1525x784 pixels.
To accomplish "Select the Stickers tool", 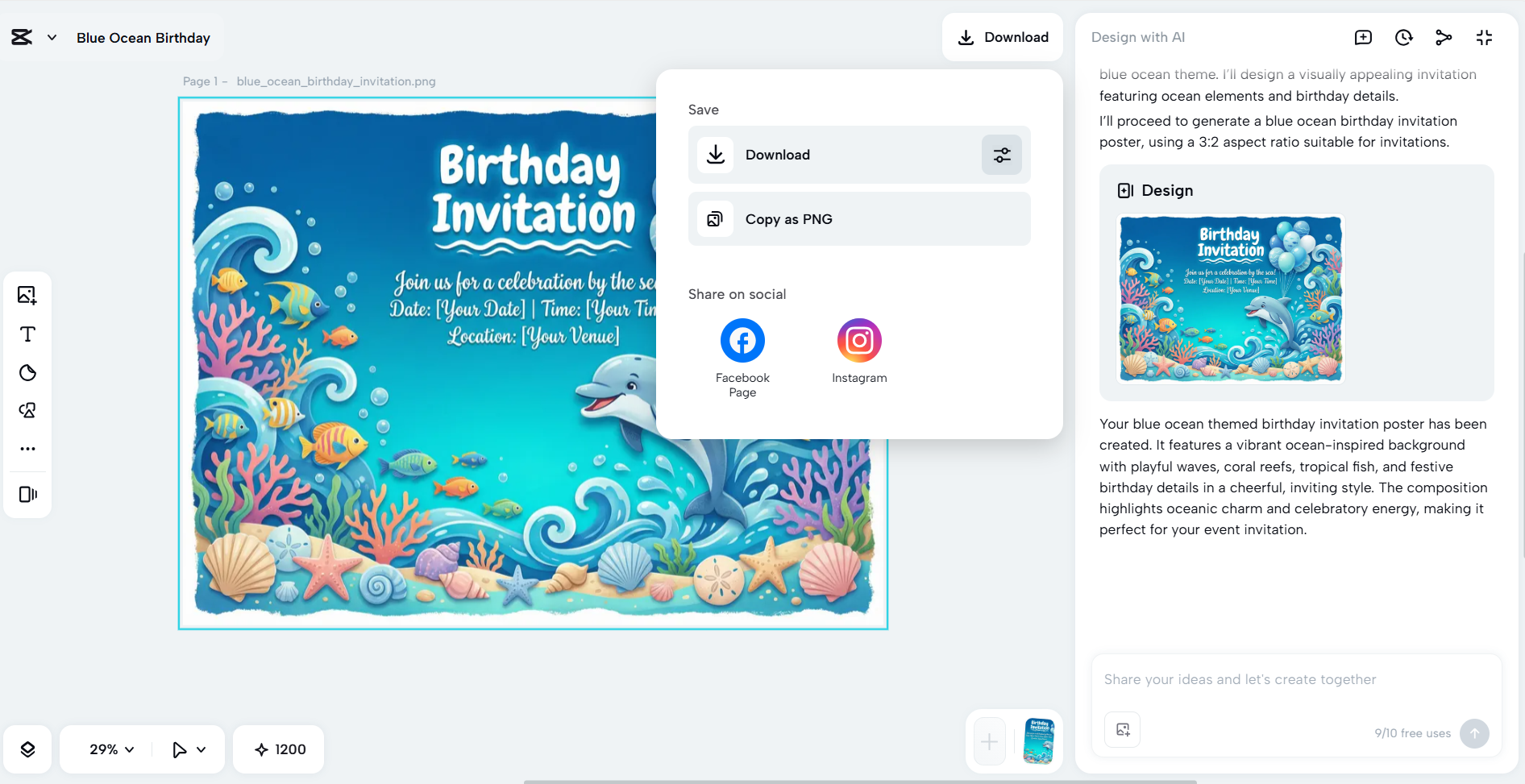I will click(27, 372).
